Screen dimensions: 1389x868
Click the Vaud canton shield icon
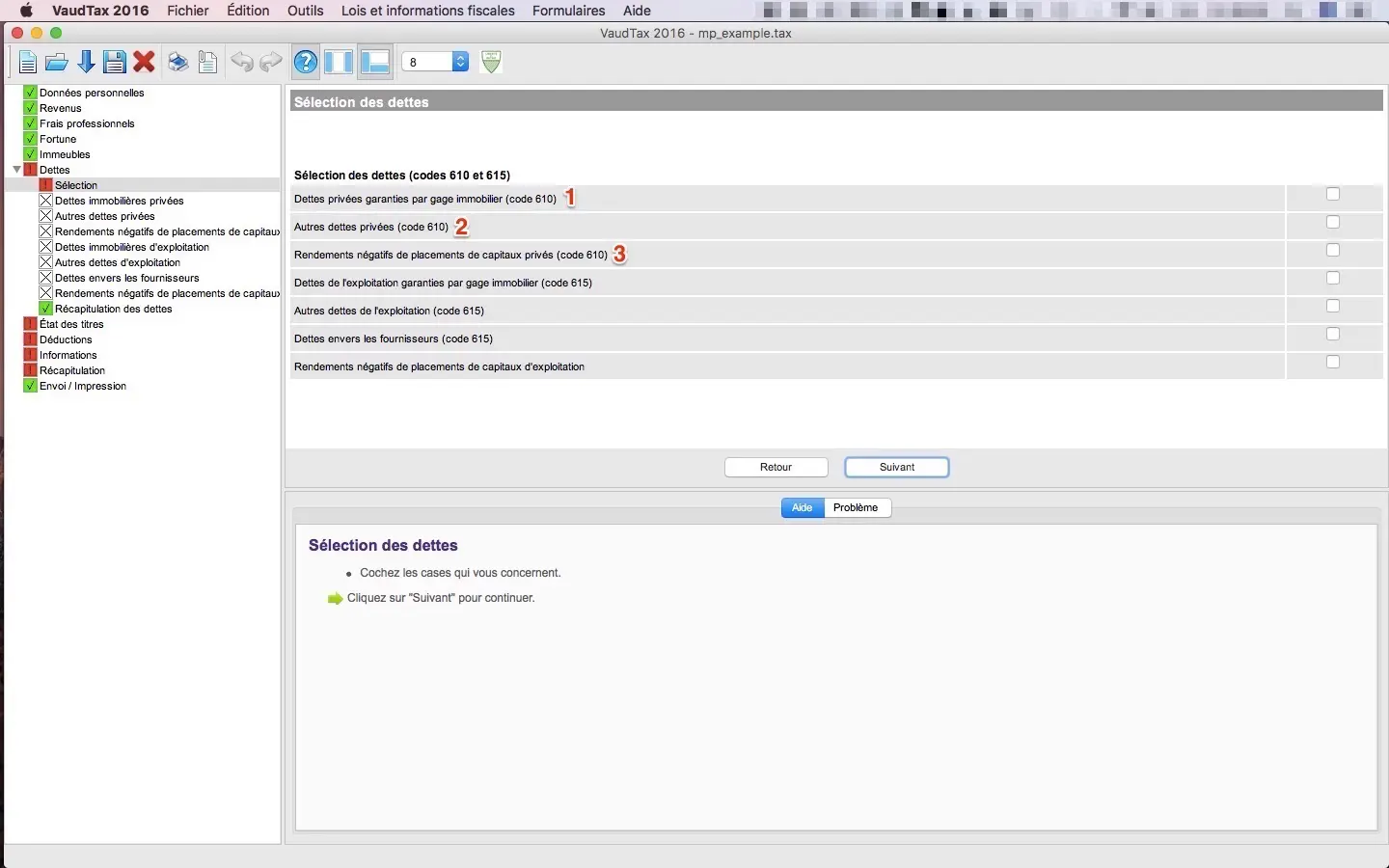click(x=492, y=62)
